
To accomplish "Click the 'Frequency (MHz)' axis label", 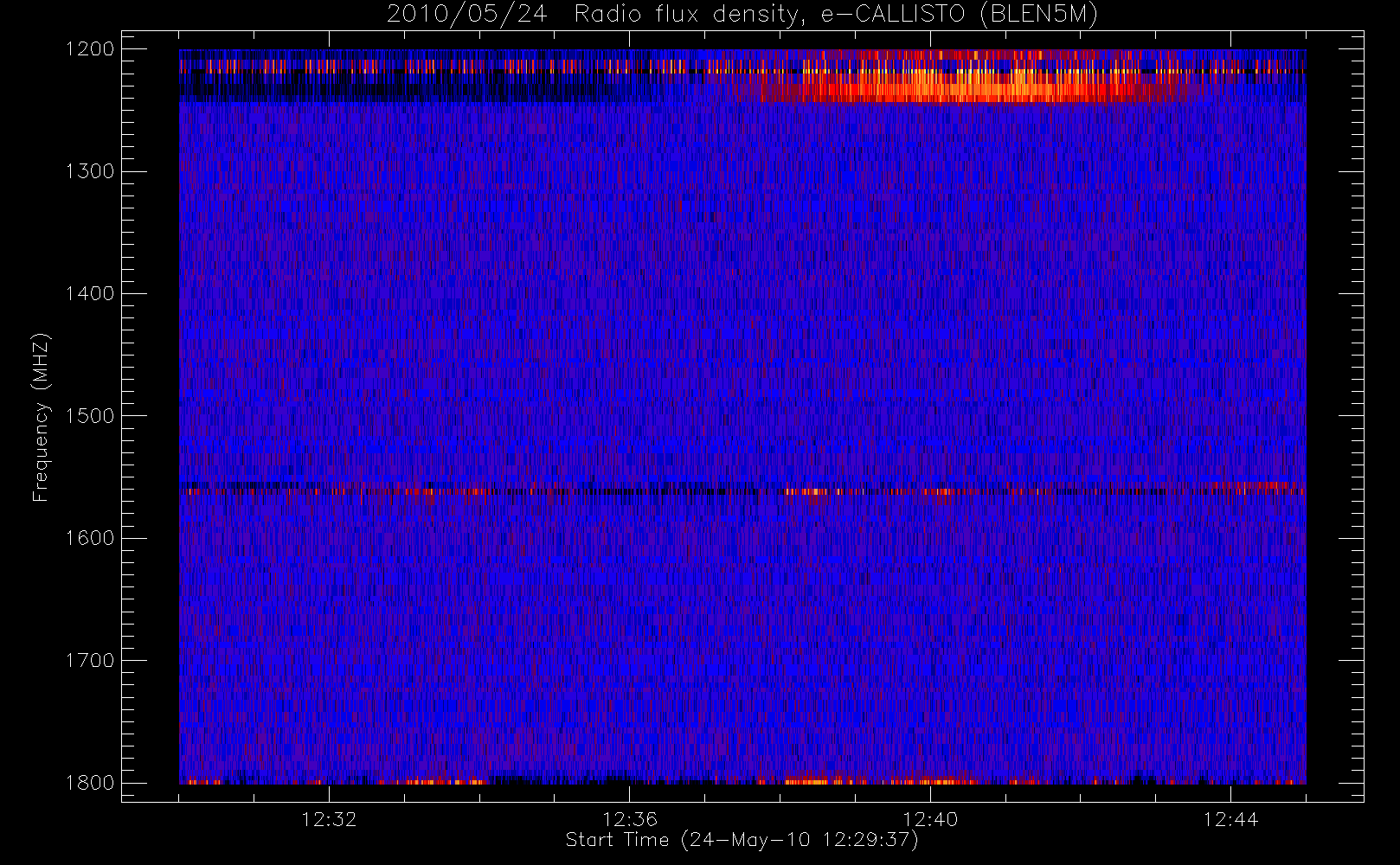I will (40, 418).
